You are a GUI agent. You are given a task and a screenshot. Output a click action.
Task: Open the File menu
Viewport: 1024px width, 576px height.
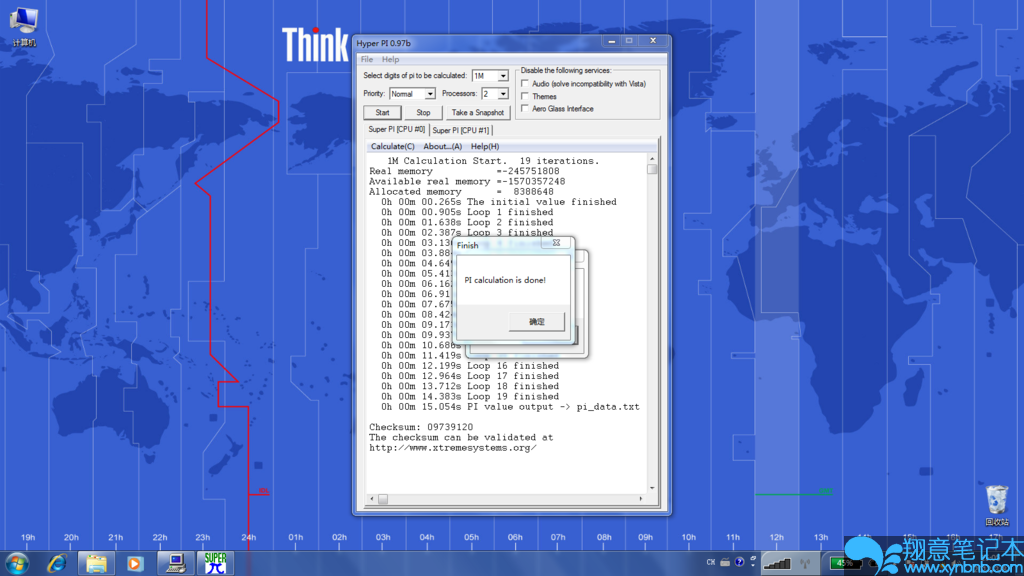click(367, 59)
